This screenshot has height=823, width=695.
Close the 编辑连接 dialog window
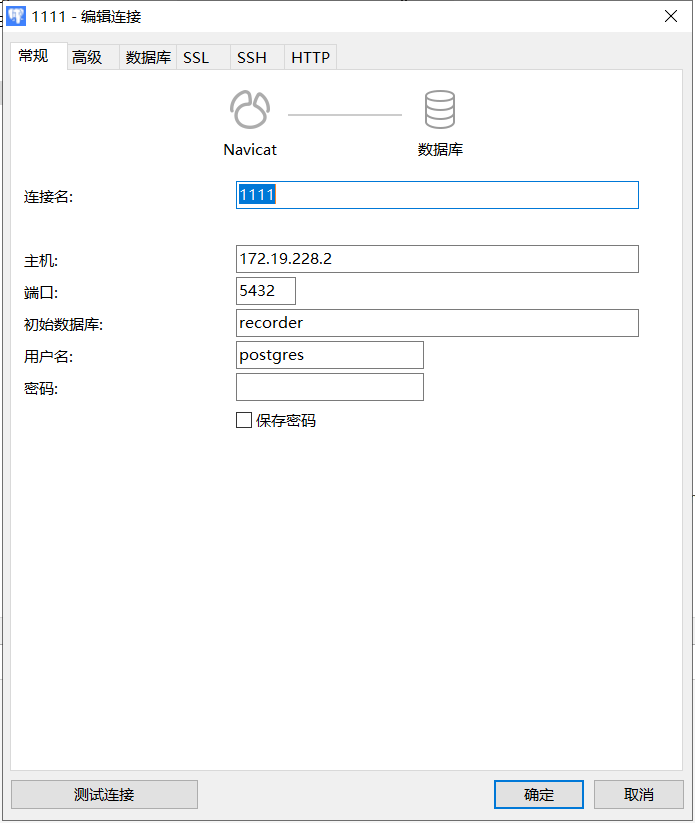(671, 16)
